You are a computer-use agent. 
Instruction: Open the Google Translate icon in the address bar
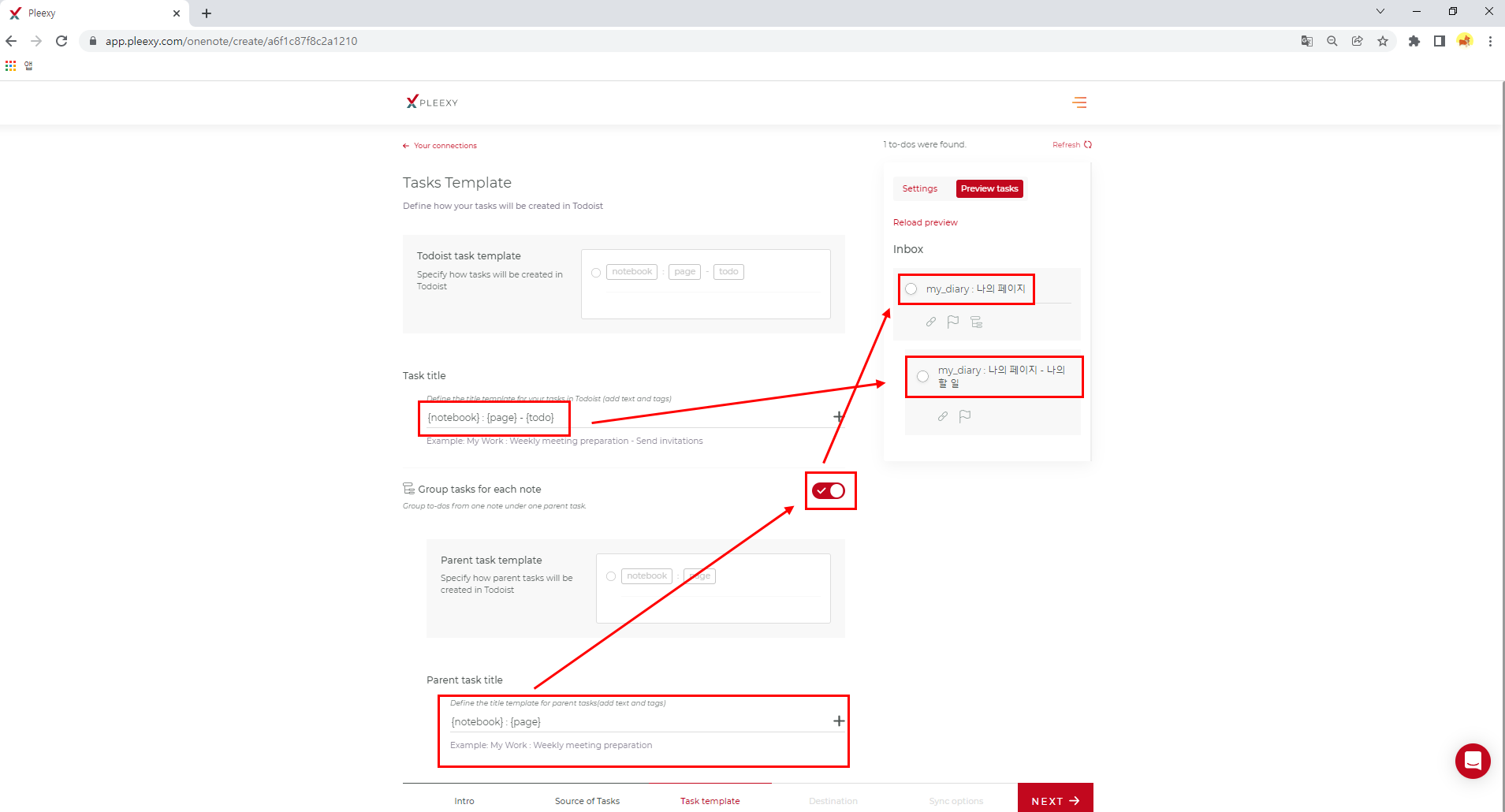1307,41
